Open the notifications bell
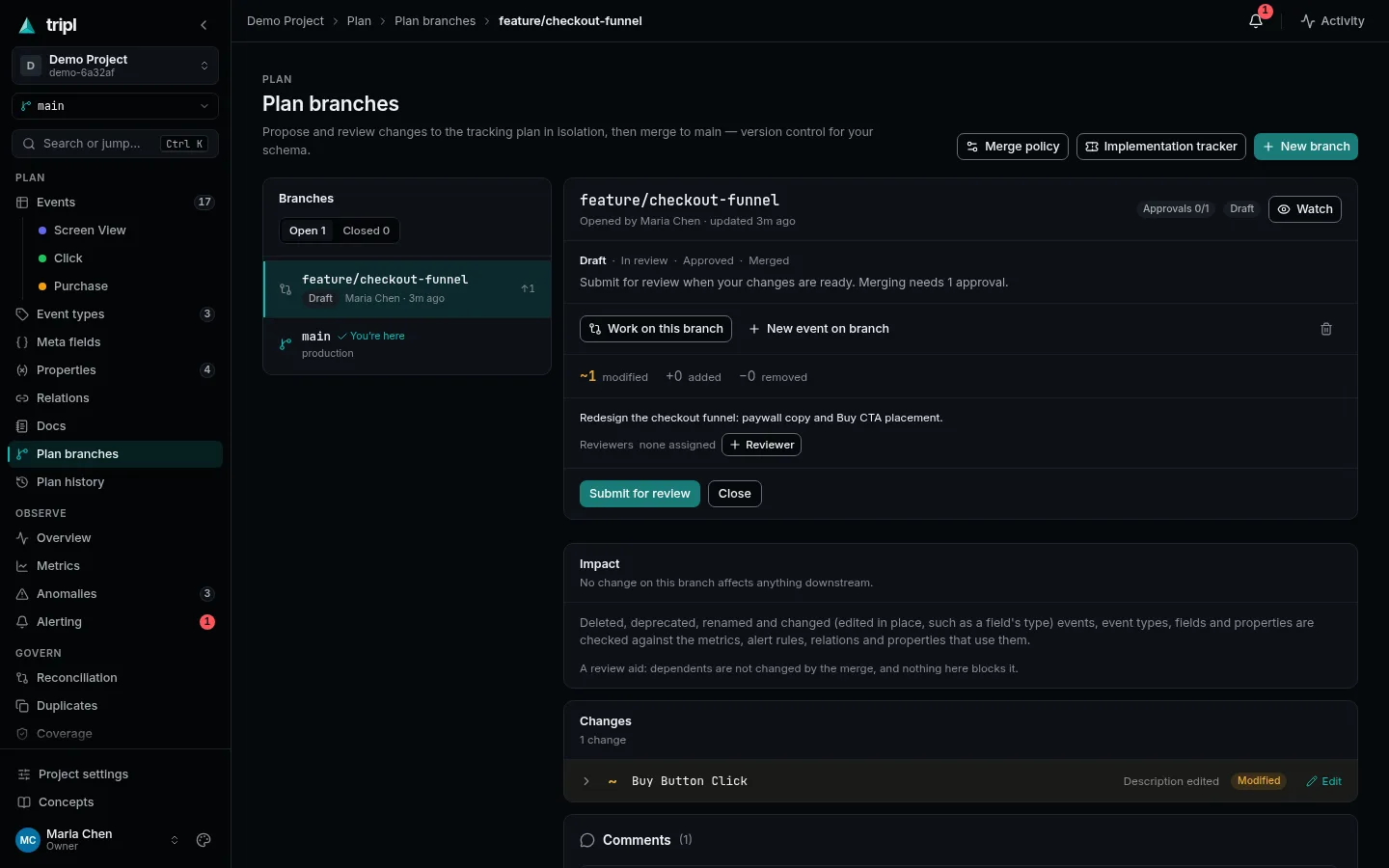Viewport: 1389px width, 868px height. pyautogui.click(x=1256, y=20)
